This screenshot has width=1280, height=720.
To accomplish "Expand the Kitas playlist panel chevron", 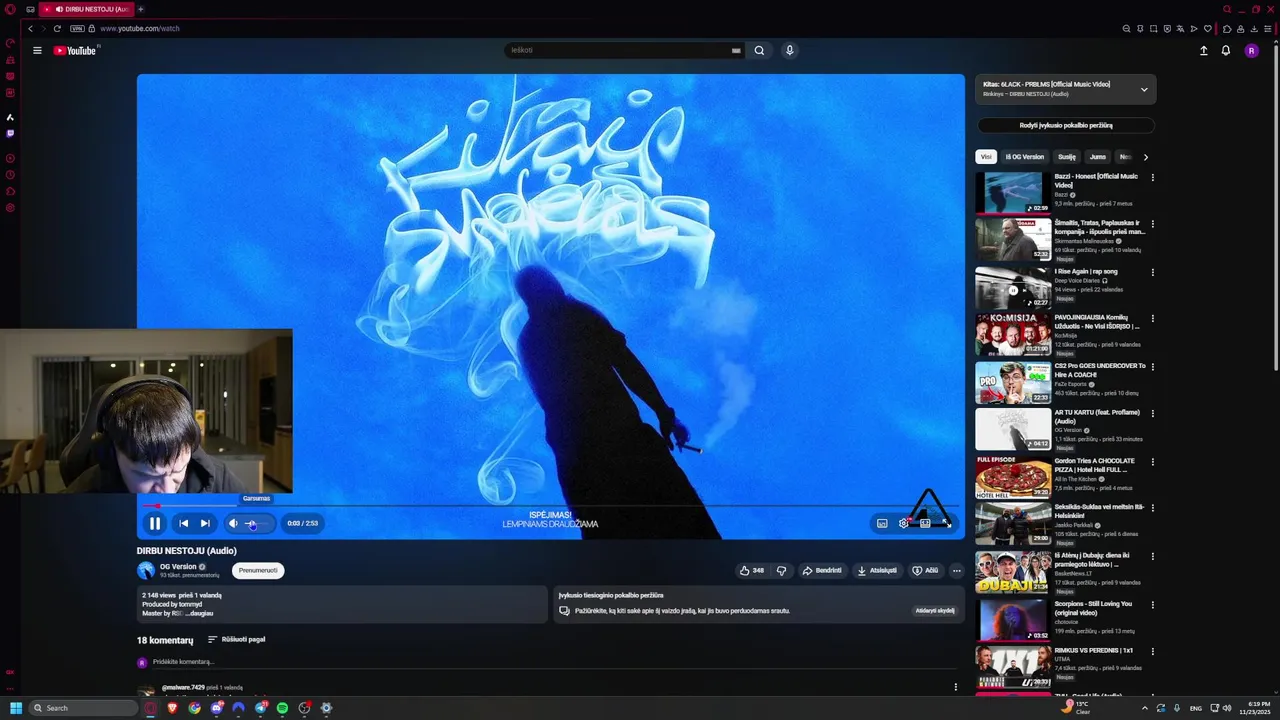I will 1144,89.
